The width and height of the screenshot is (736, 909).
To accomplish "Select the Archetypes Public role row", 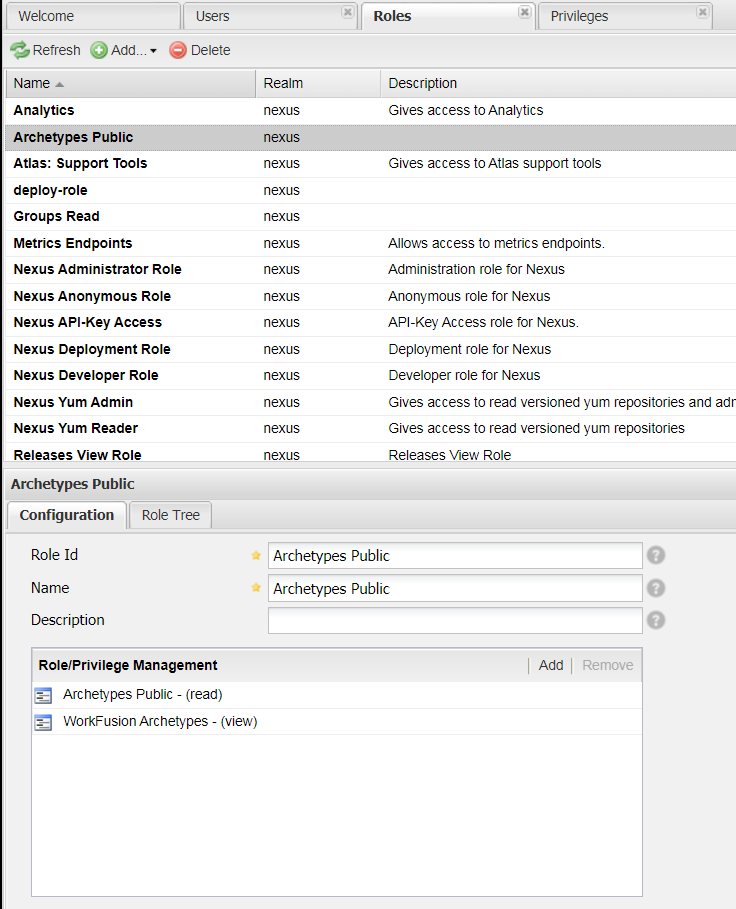I will coord(370,137).
